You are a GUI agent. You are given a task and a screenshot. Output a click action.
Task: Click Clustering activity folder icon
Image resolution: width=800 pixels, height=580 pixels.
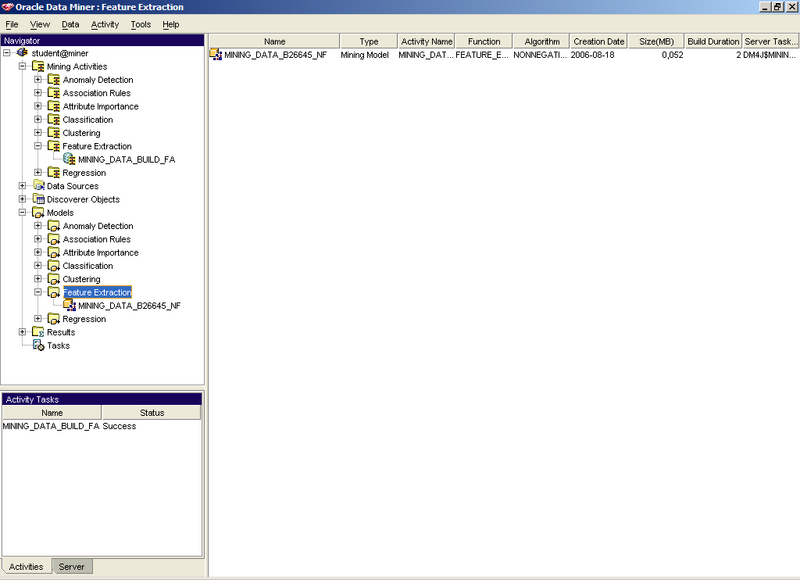point(54,133)
